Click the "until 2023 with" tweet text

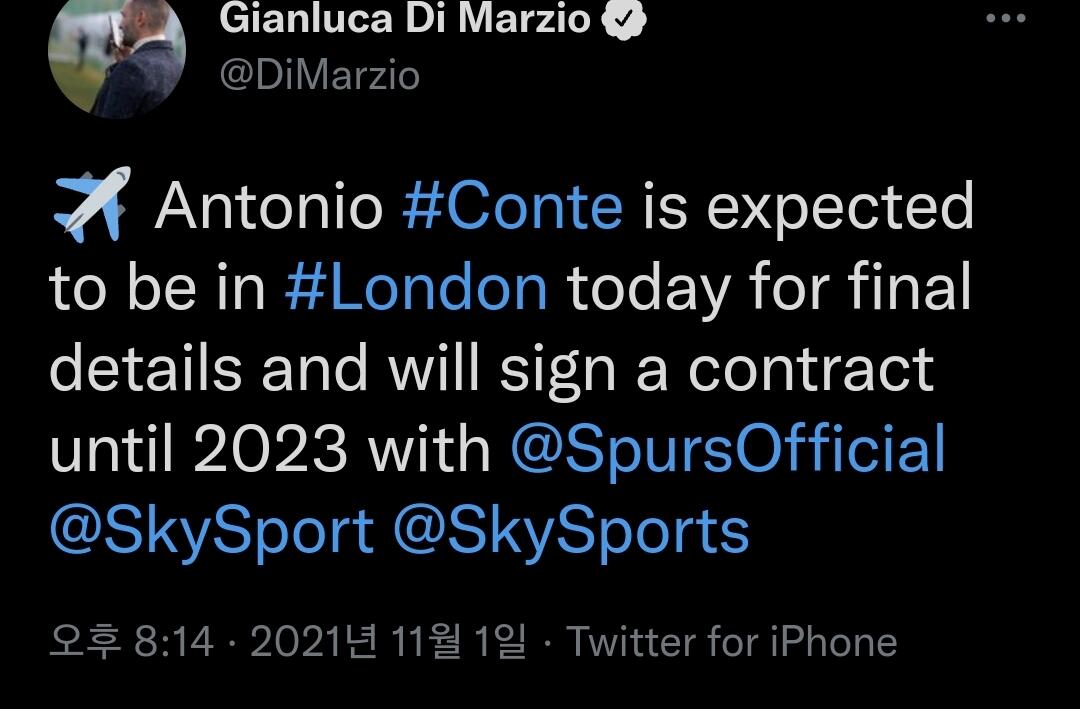tap(270, 449)
